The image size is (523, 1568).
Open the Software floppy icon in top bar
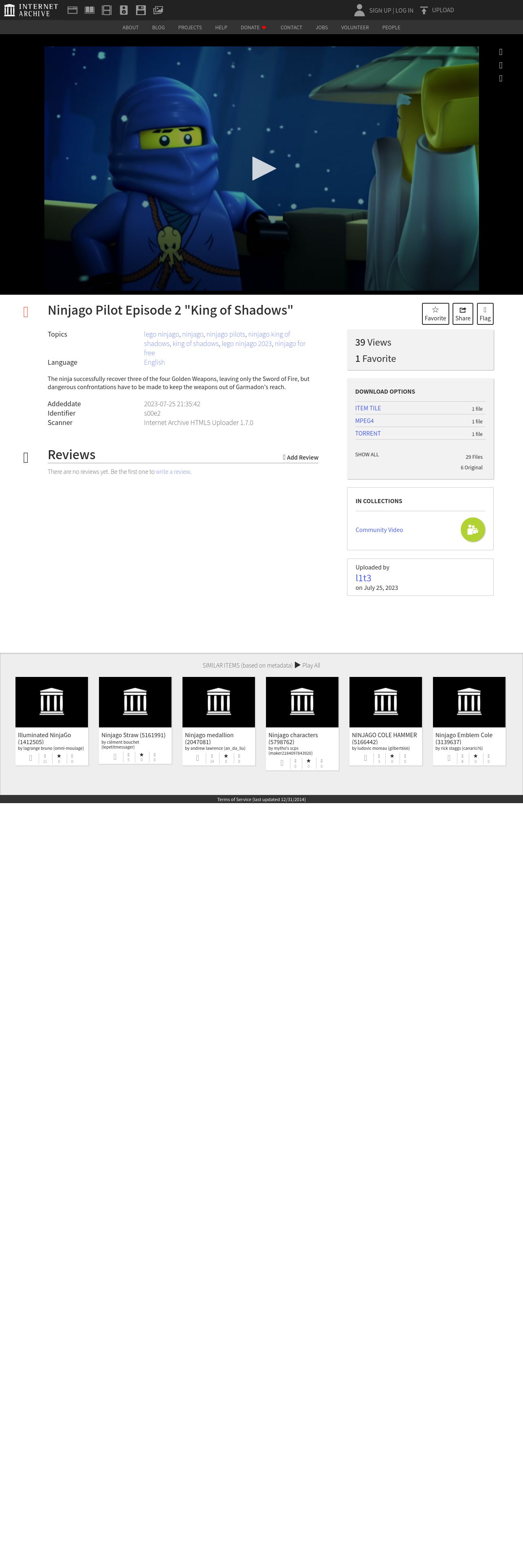coord(141,10)
